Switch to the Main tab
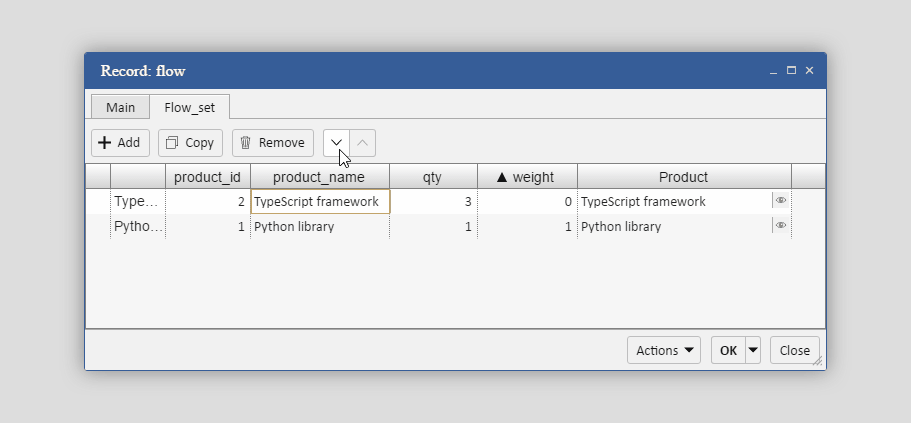Screen dimensions: 911x423 [120, 108]
